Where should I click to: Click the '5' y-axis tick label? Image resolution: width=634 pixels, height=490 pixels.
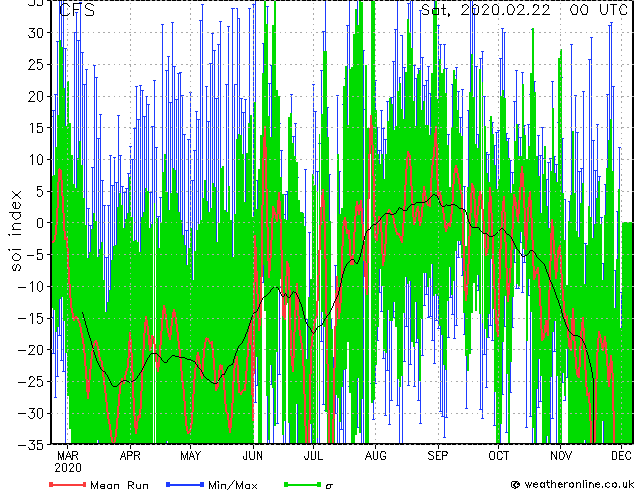(40, 191)
